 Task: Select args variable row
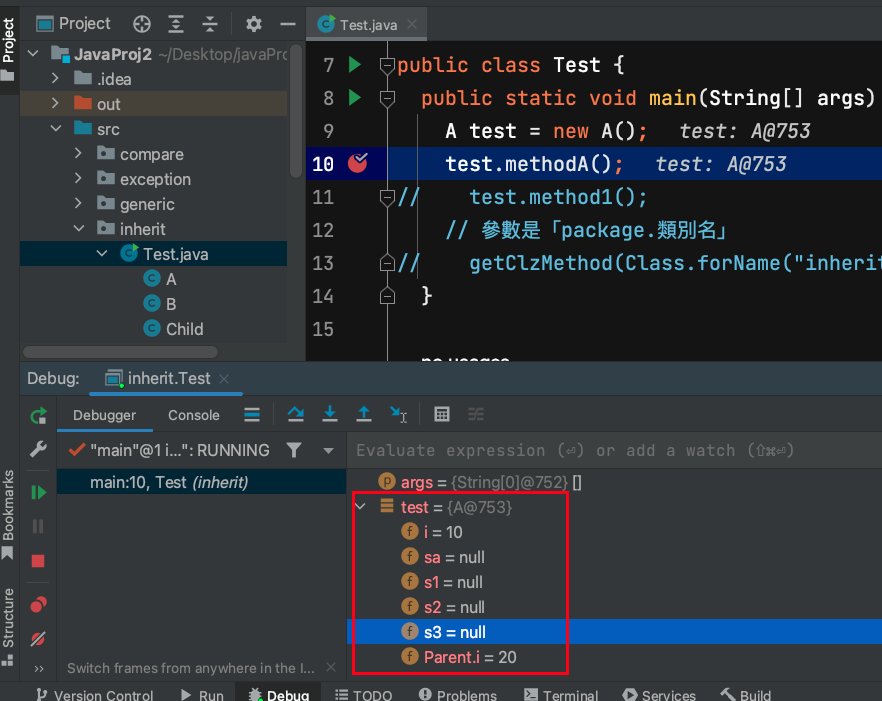coord(614,482)
